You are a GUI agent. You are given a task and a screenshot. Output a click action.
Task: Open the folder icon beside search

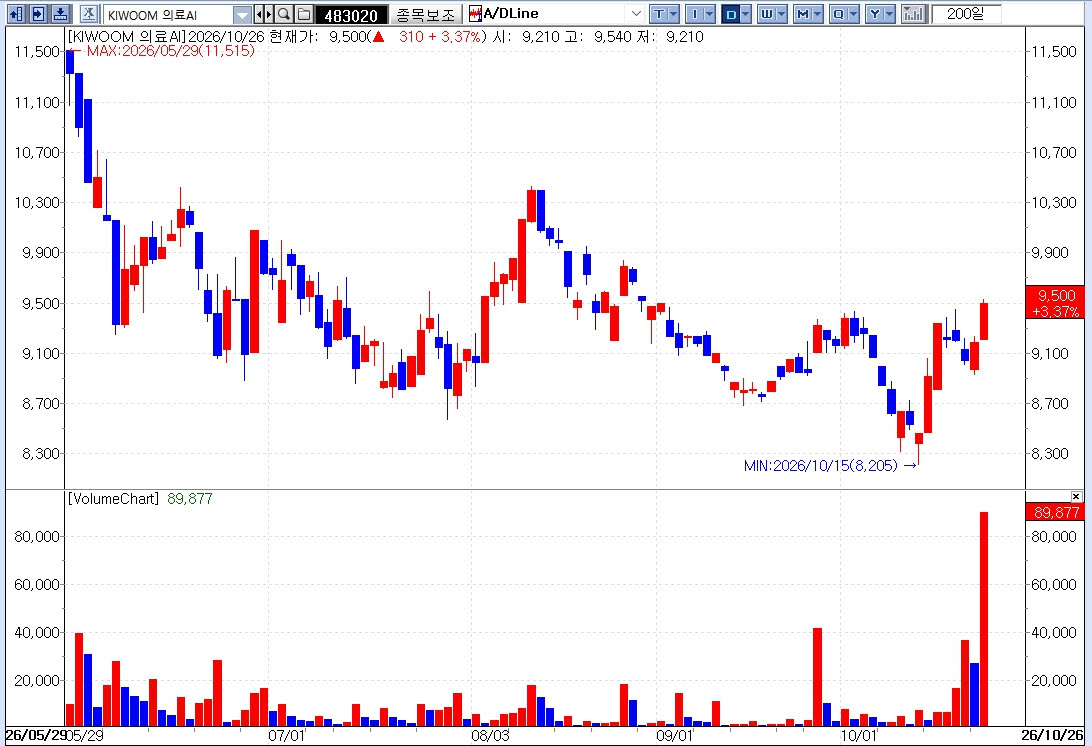[x=304, y=13]
